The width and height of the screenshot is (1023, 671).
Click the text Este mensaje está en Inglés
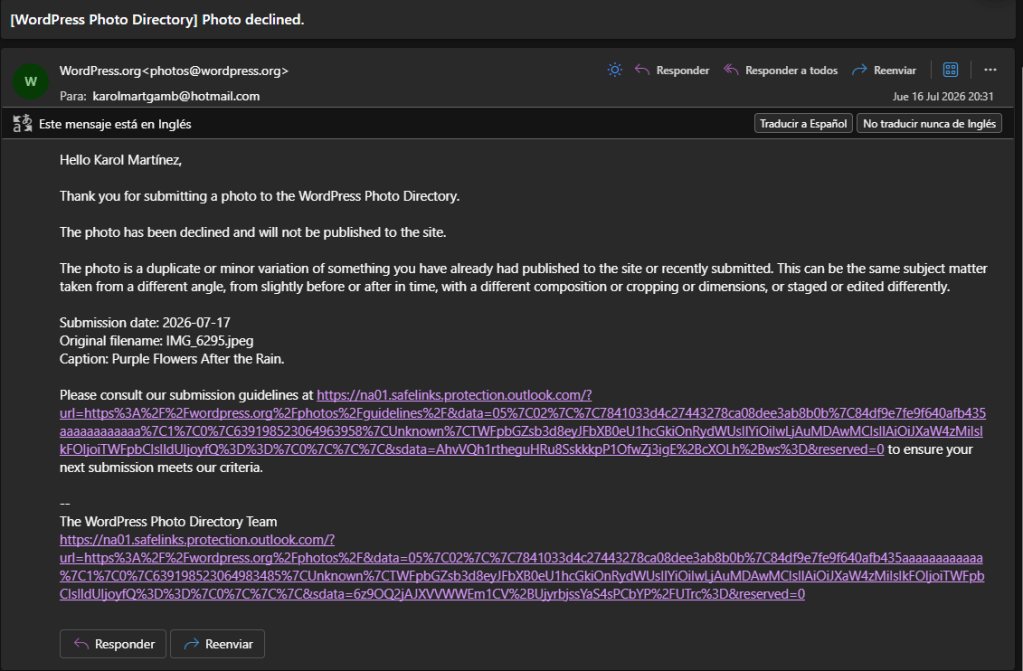pos(115,124)
